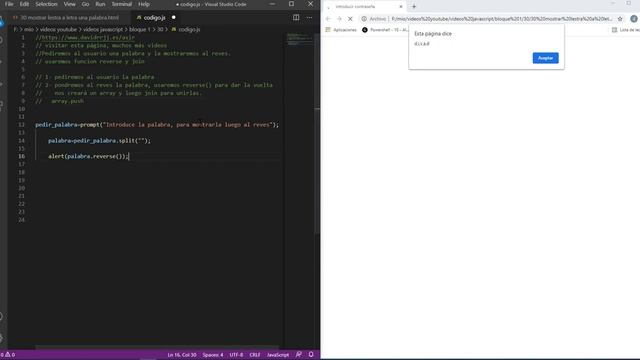Click the unsaved dot on codigo.js tab
The width and height of the screenshot is (640, 360).
click(173, 18)
